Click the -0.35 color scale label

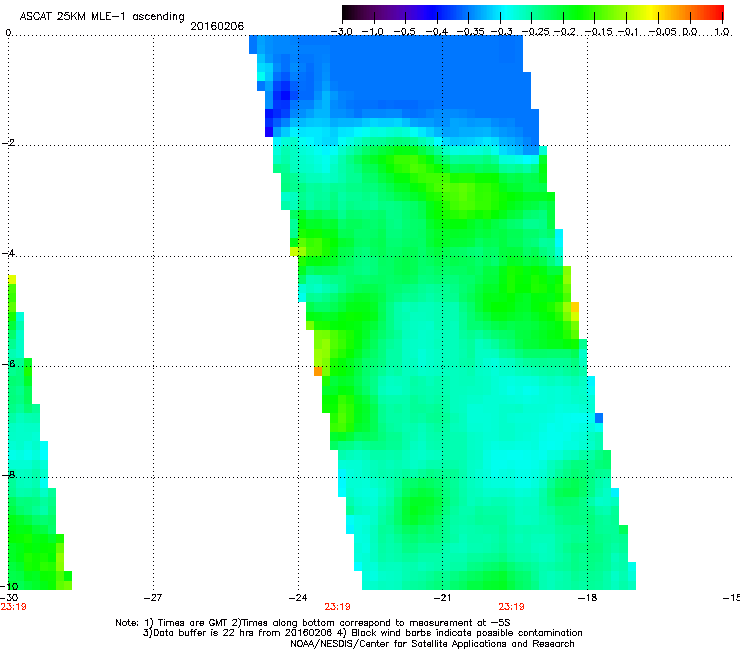[x=468, y=32]
